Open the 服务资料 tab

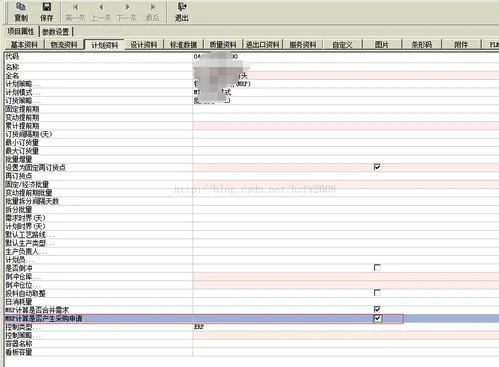302,45
